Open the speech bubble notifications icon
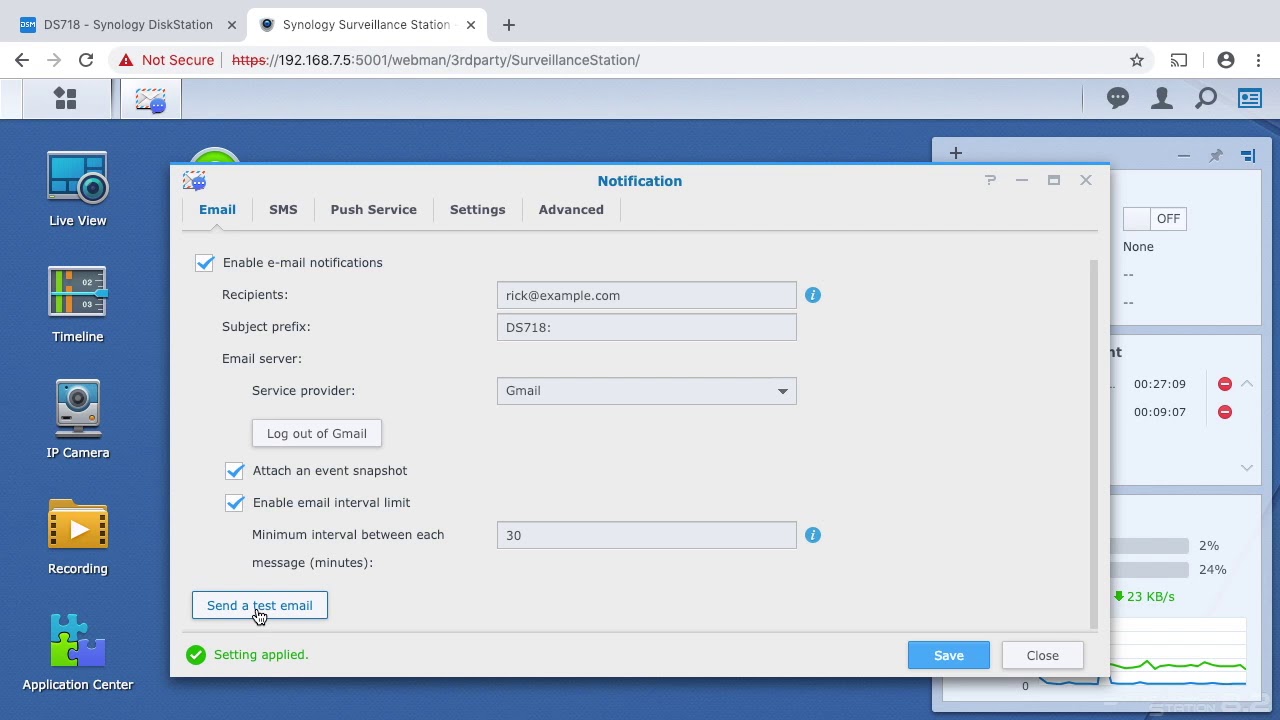Image resolution: width=1280 pixels, height=720 pixels. pos(1118,98)
